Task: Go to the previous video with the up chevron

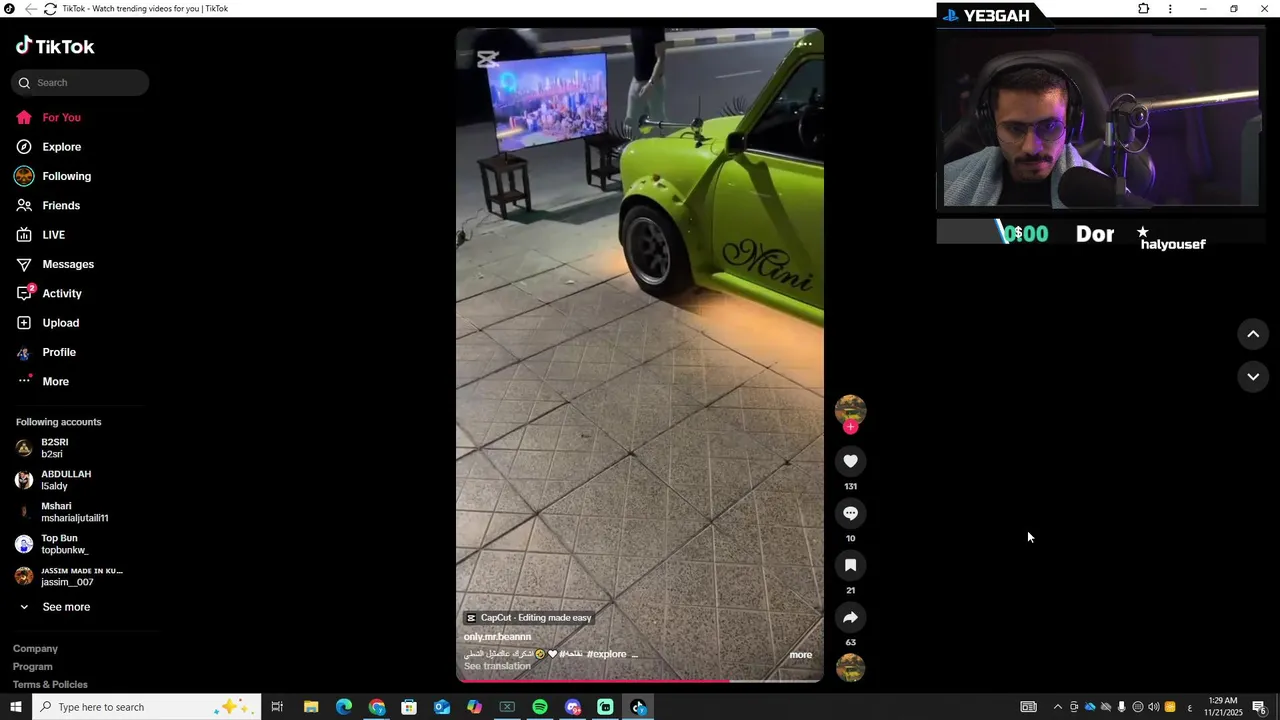Action: pyautogui.click(x=1253, y=334)
